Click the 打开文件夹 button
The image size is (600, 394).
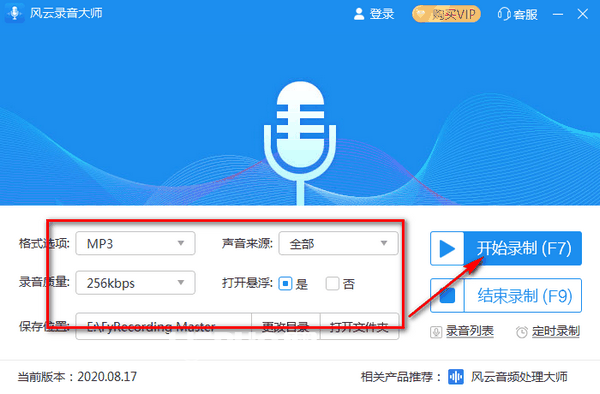[359, 326]
